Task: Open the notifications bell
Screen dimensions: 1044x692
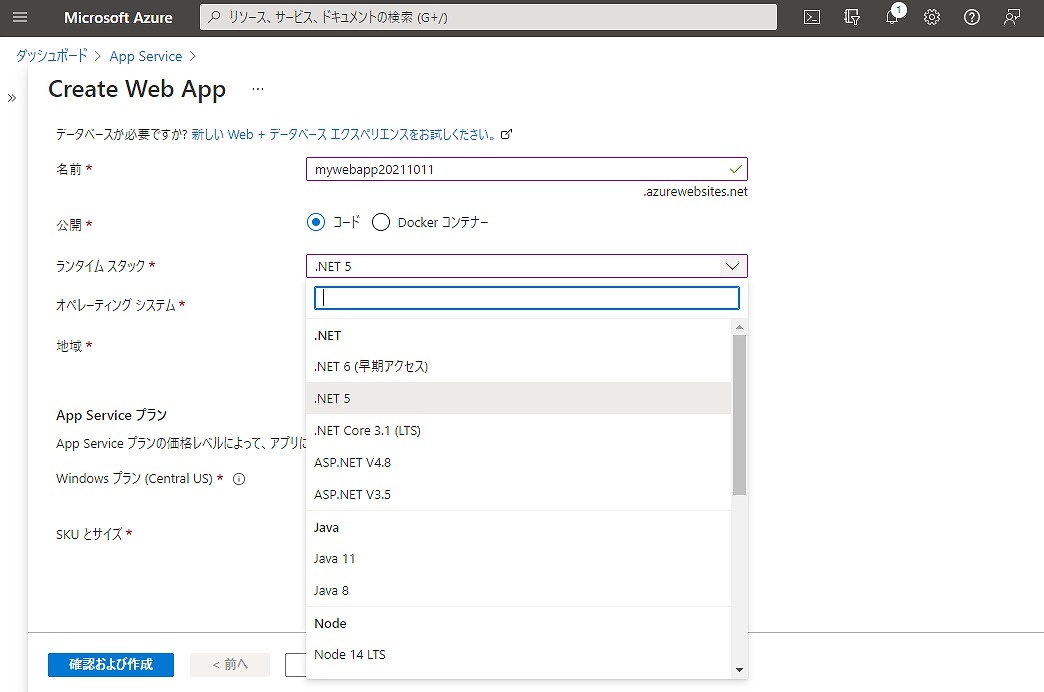Action: tap(892, 17)
